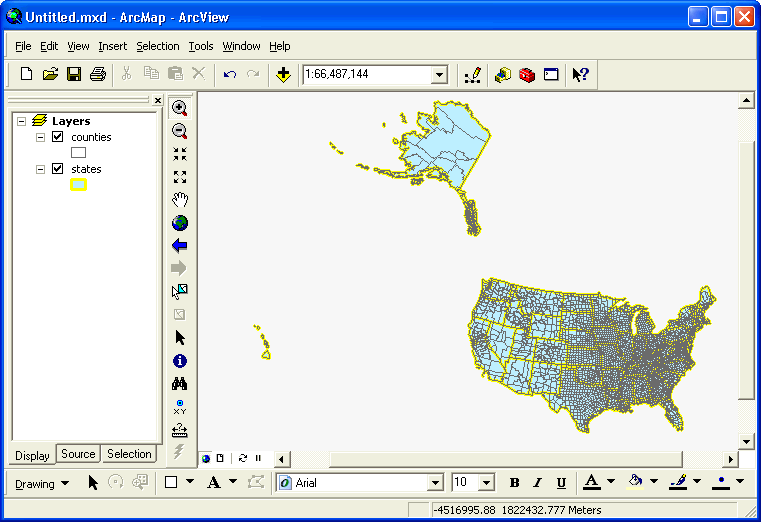This screenshot has width=761, height=522.
Task: Select the Identify info tool
Action: (180, 361)
